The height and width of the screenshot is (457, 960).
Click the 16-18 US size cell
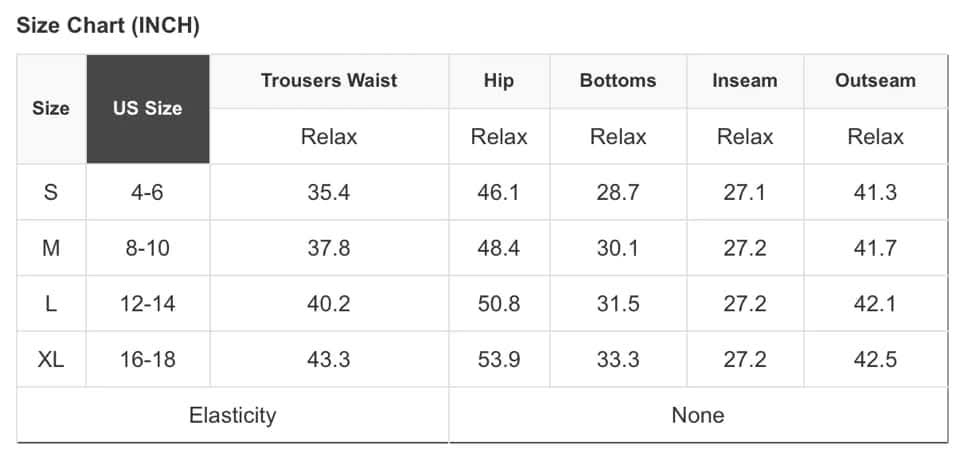point(147,359)
